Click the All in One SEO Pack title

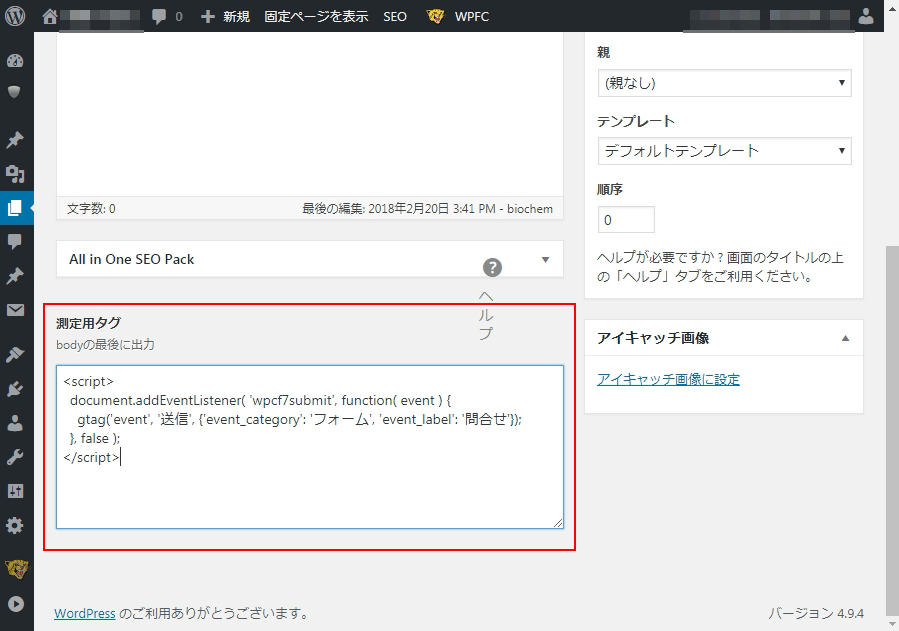point(132,260)
